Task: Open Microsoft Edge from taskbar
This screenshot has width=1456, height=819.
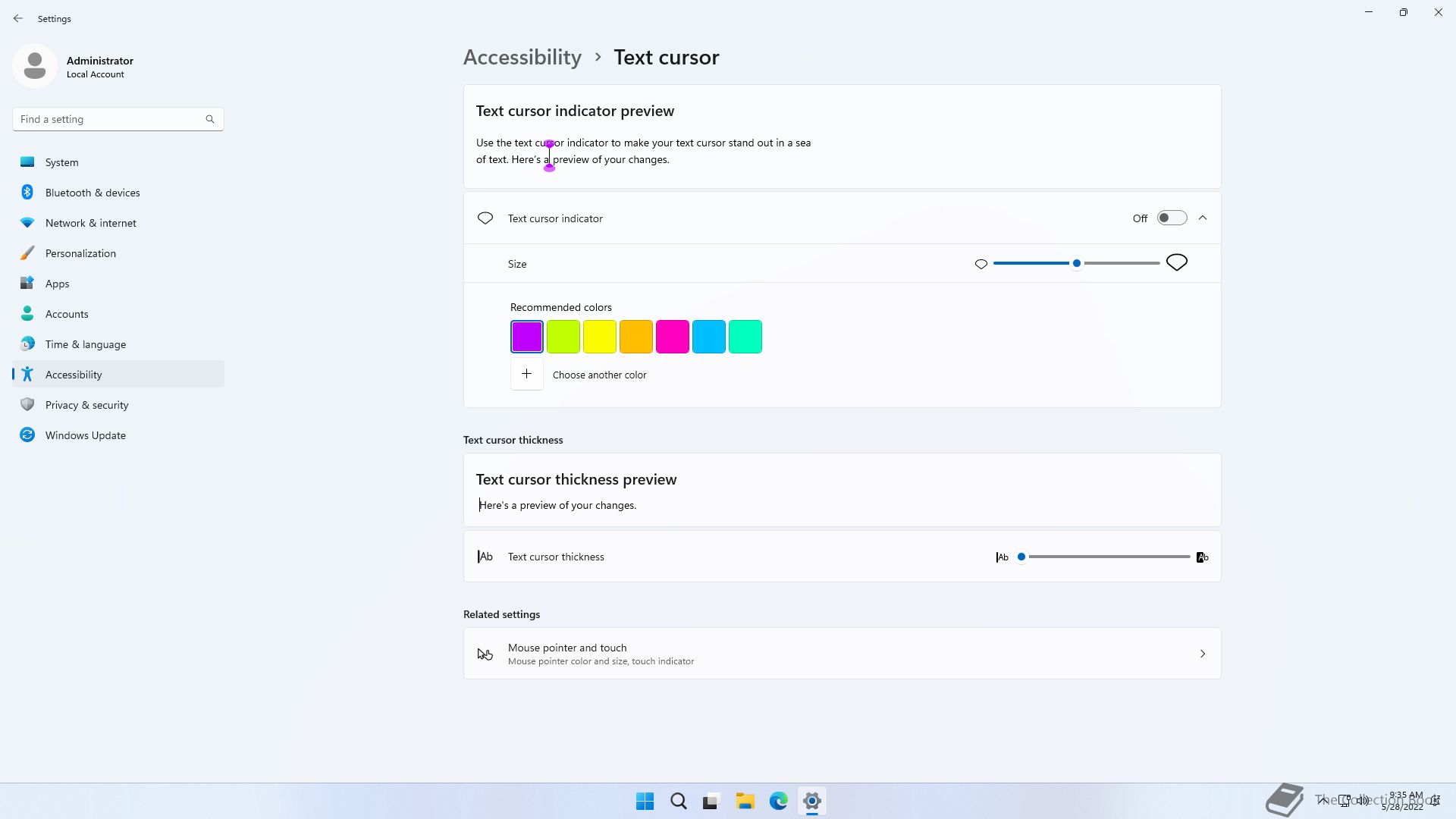Action: (x=778, y=801)
